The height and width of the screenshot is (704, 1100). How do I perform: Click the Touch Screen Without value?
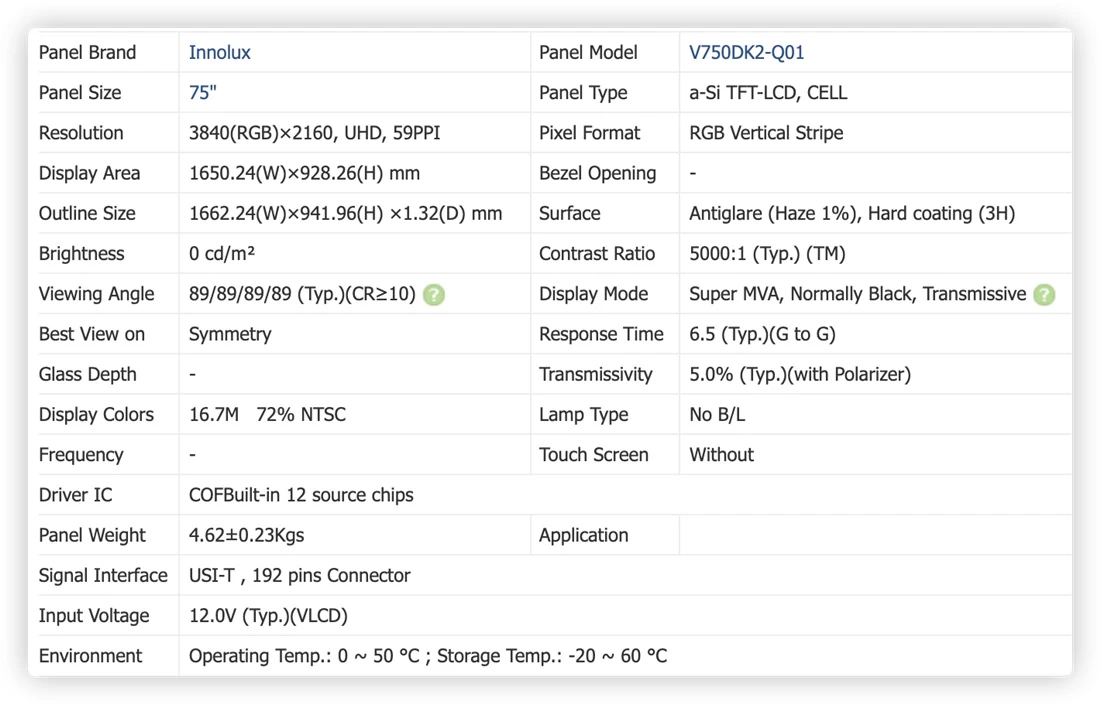721,455
